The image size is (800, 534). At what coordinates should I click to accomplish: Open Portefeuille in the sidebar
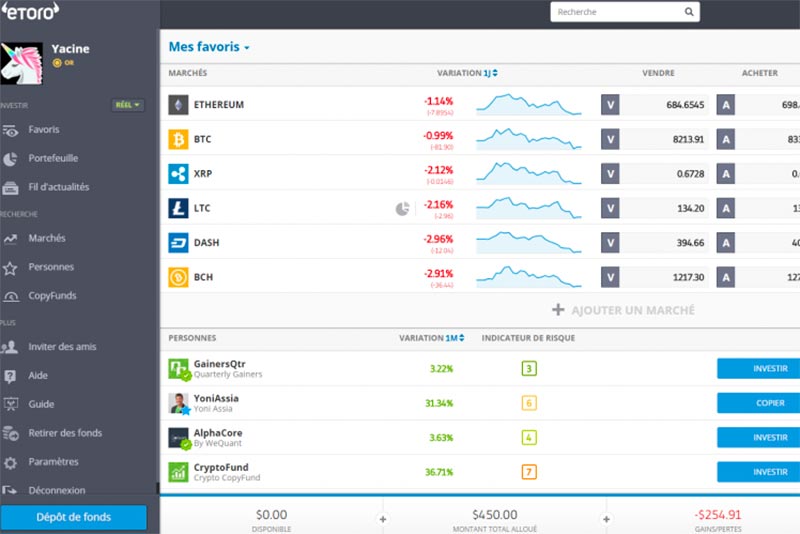(53, 158)
